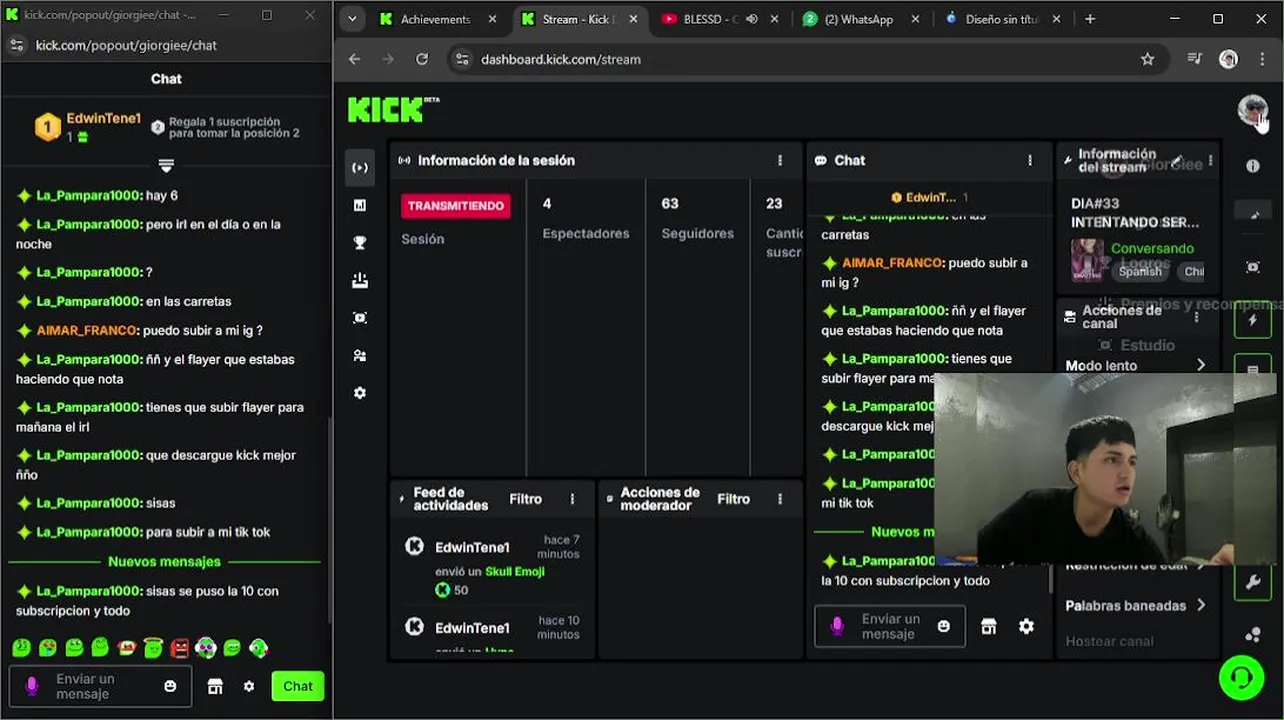
Task: Open the profile avatar at top right
Action: pos(1252,109)
